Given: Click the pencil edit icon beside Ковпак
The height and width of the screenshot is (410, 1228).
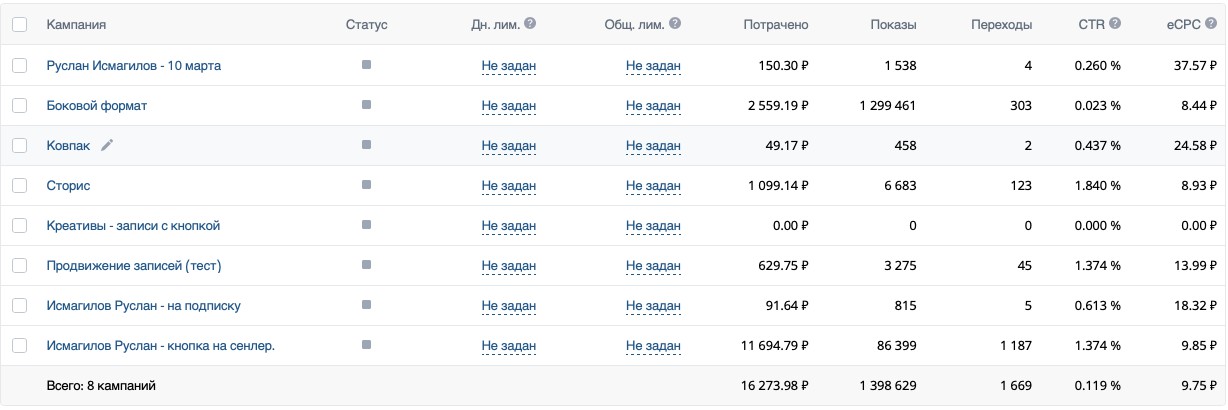Looking at the screenshot, I should tap(107, 145).
